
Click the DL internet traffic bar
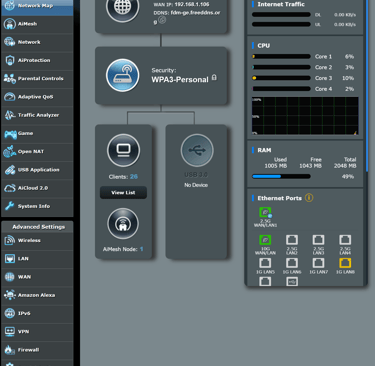tap(281, 15)
